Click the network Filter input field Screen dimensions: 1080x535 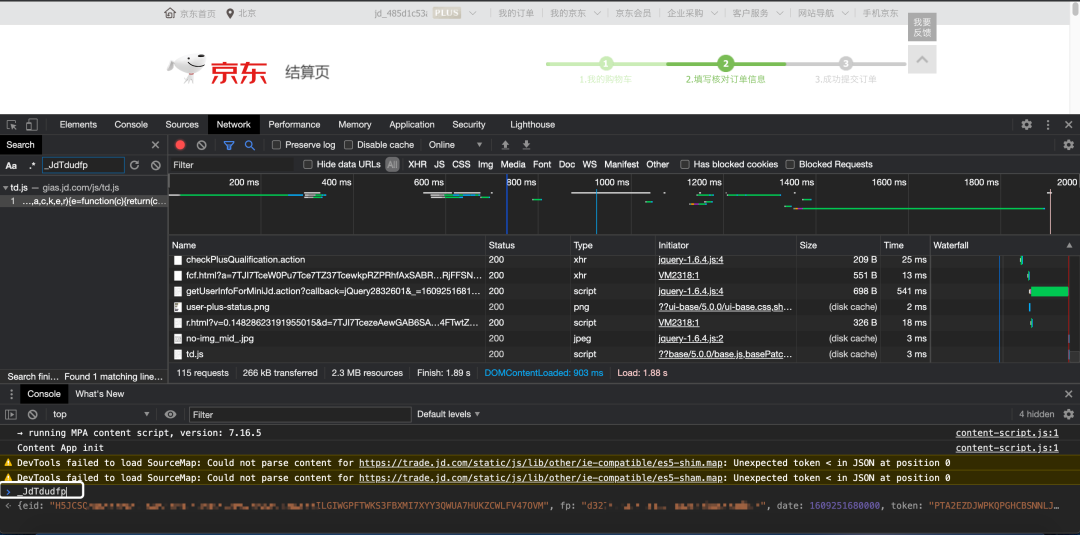(231, 165)
